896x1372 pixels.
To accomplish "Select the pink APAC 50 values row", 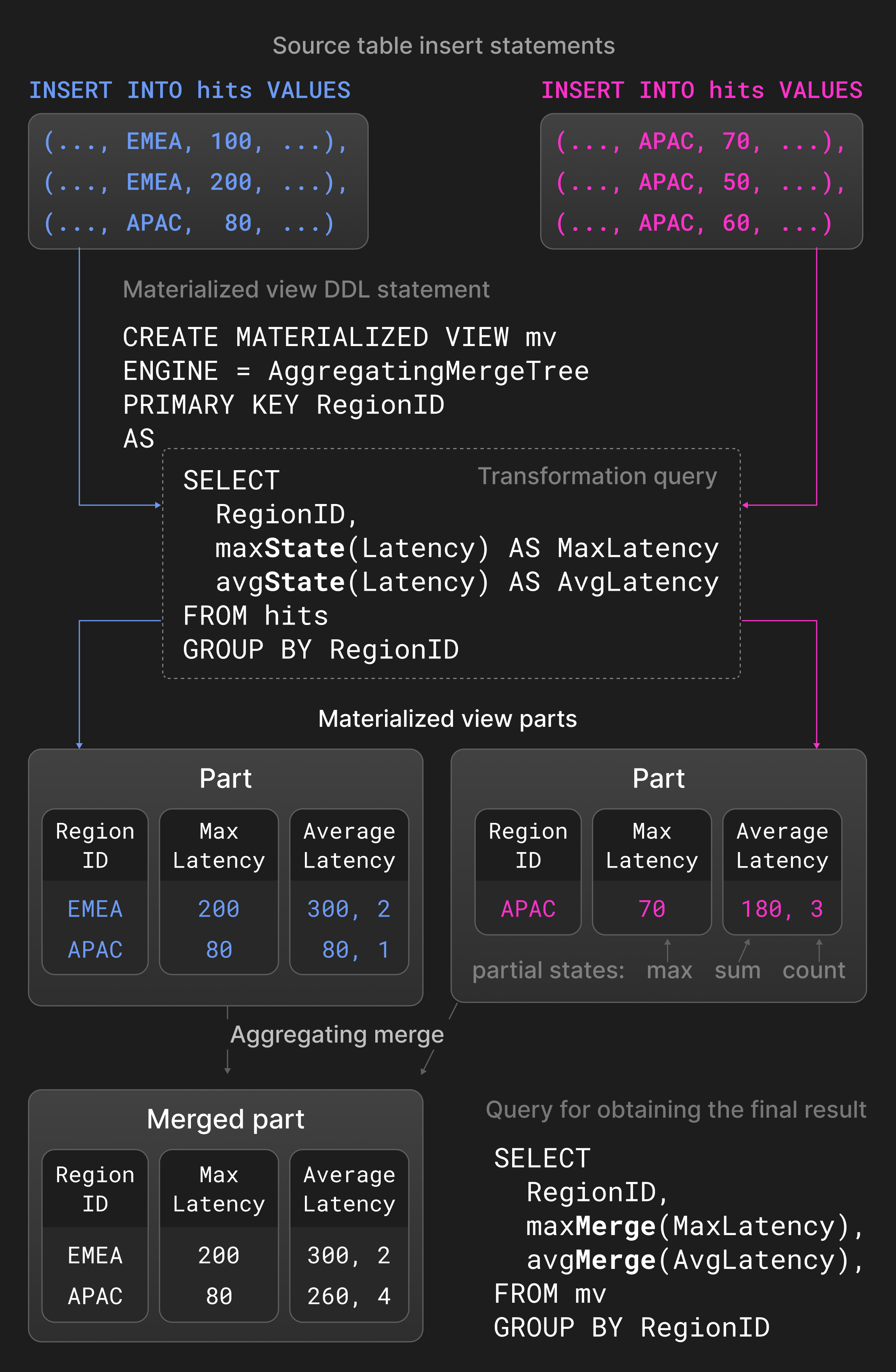I will click(x=700, y=182).
